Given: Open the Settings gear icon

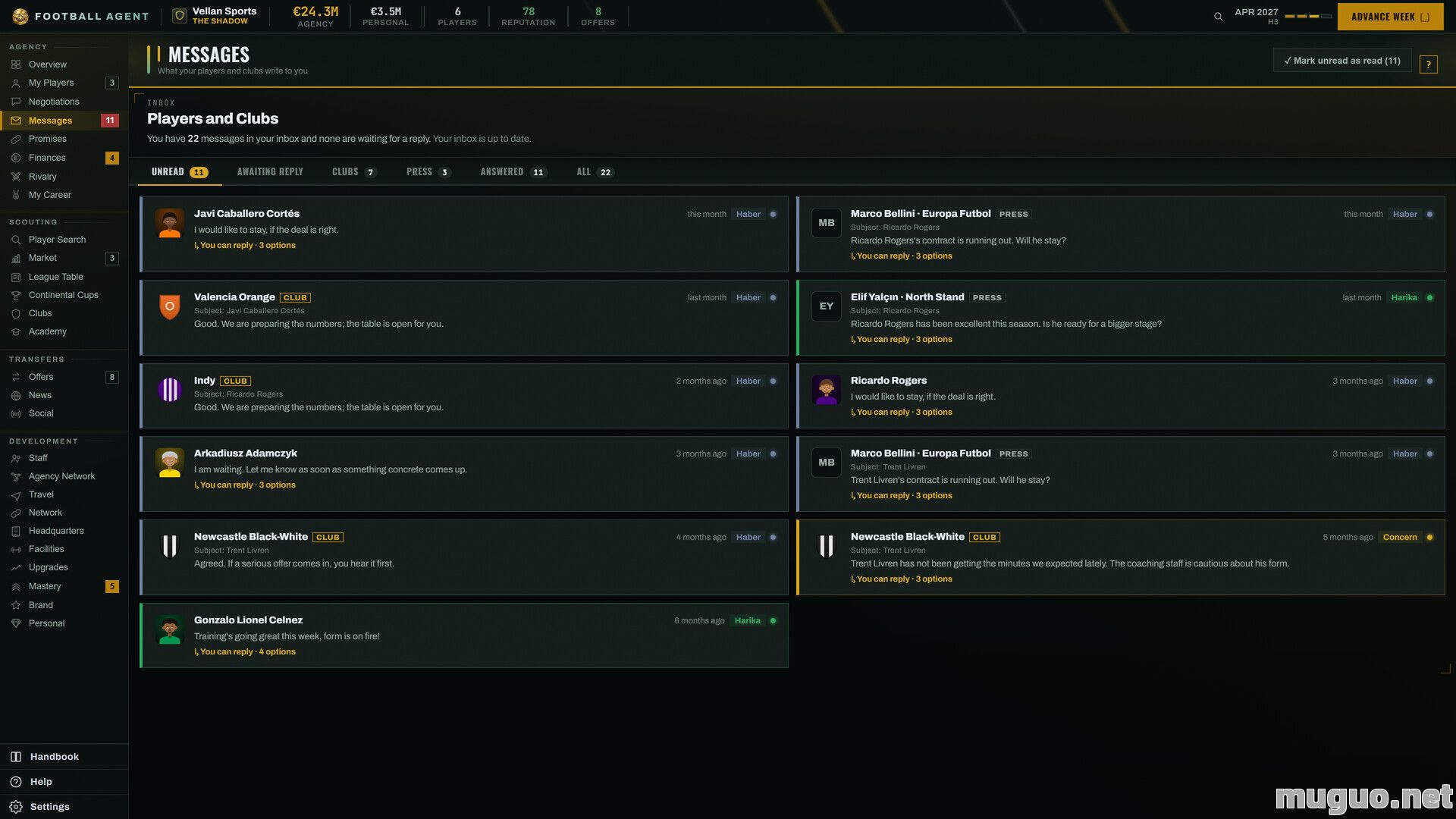Looking at the screenshot, I should (16, 807).
